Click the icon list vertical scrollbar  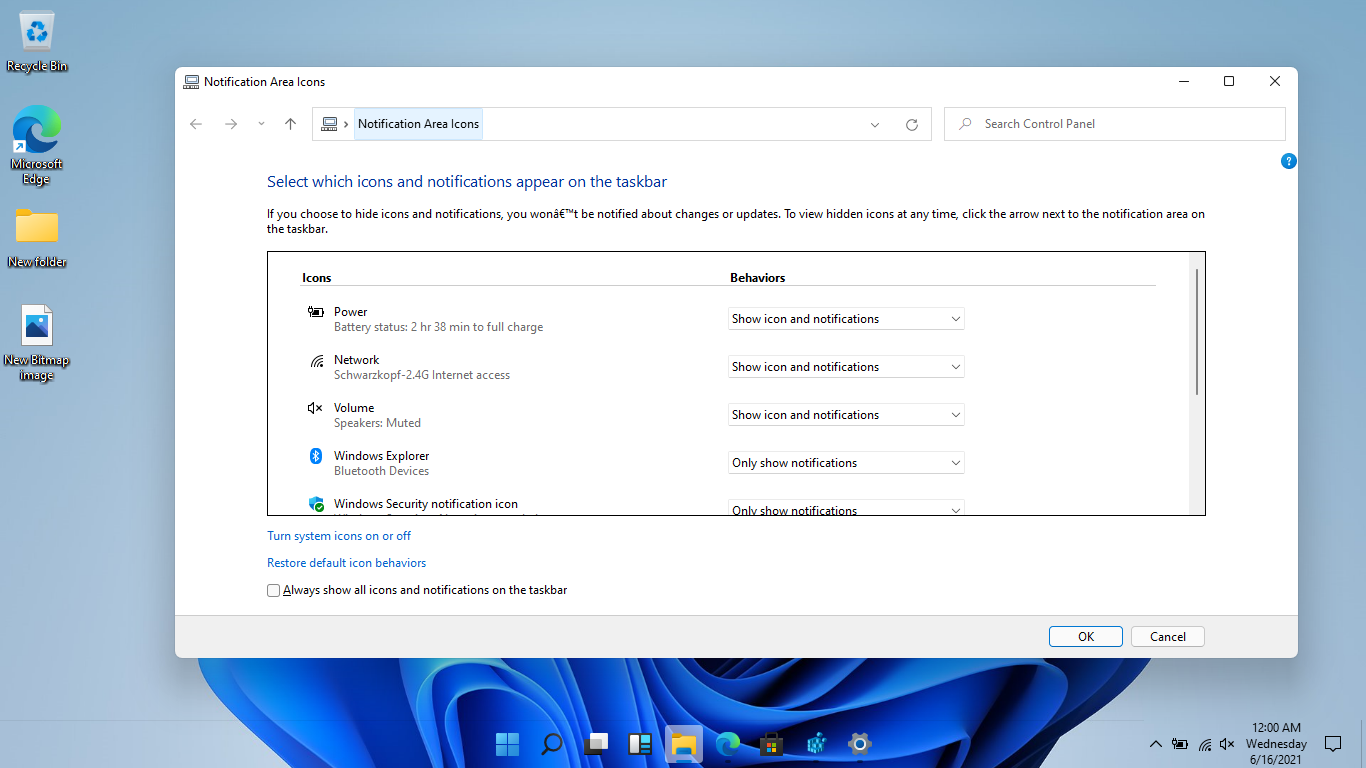coord(1196,330)
